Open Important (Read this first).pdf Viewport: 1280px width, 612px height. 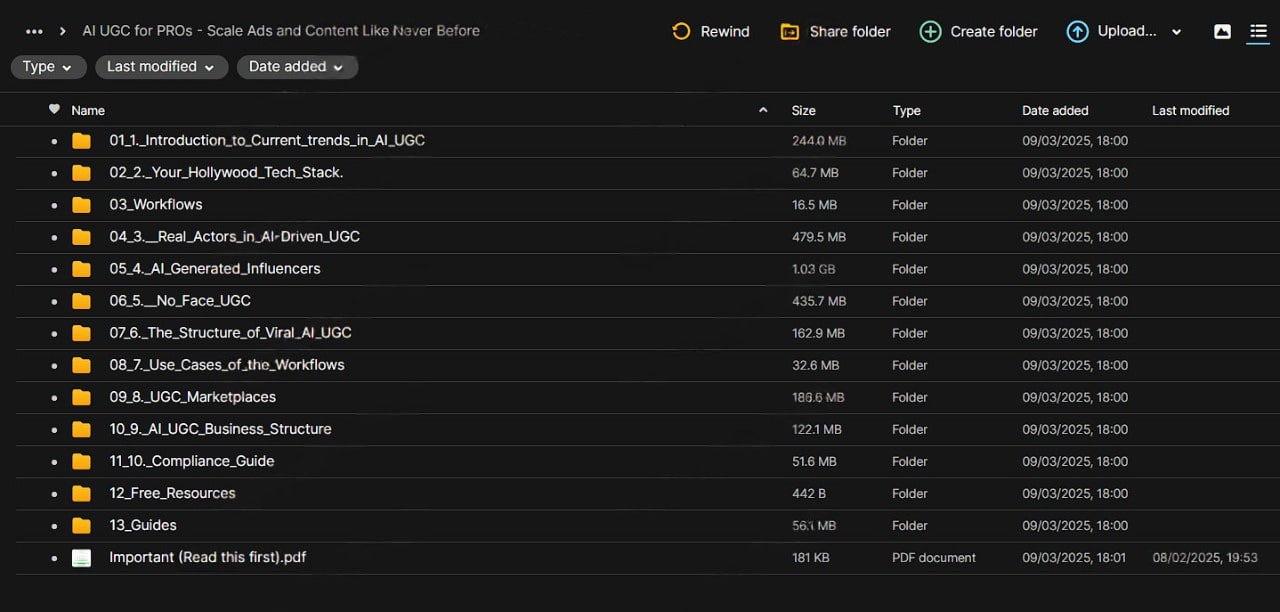click(207, 557)
